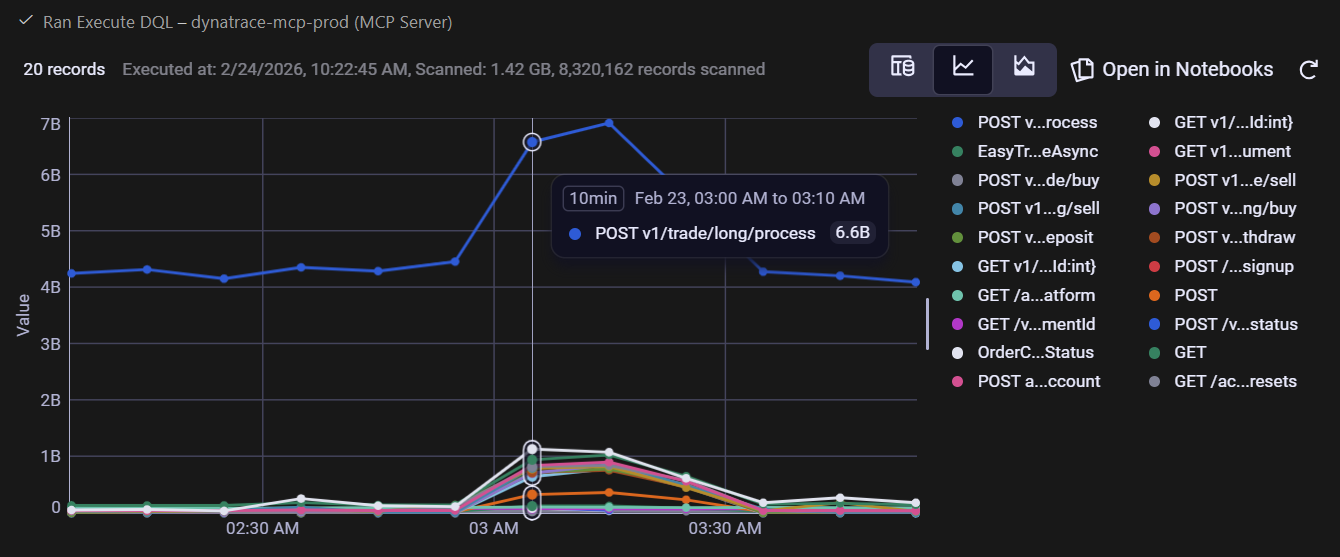
Task: Toggle the POST v...rocess series in the legend
Action: tap(1037, 123)
